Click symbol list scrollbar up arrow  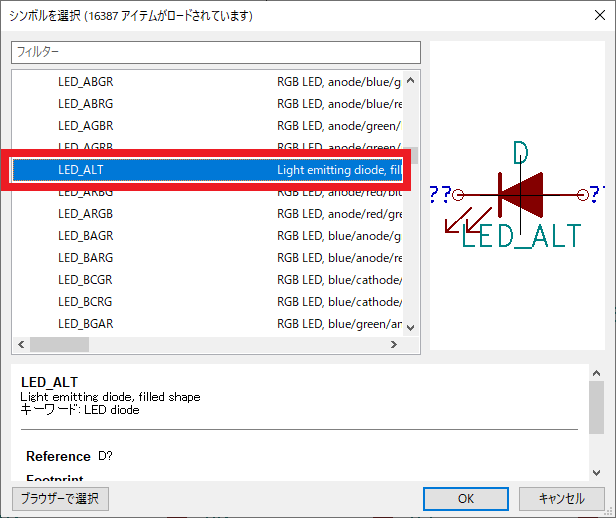412,78
